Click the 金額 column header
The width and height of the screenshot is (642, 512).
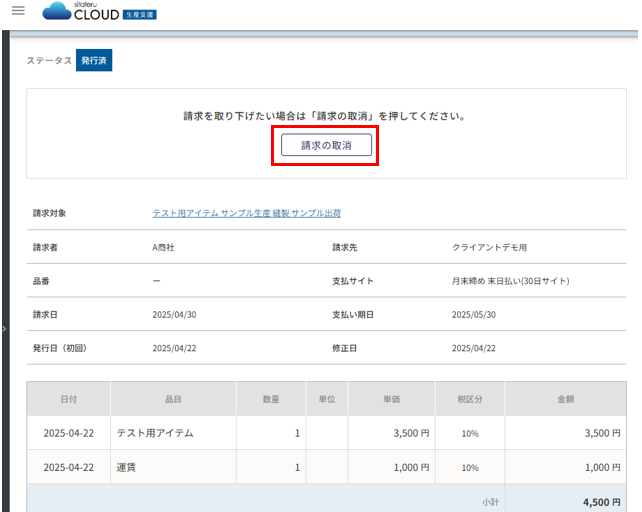[565, 399]
